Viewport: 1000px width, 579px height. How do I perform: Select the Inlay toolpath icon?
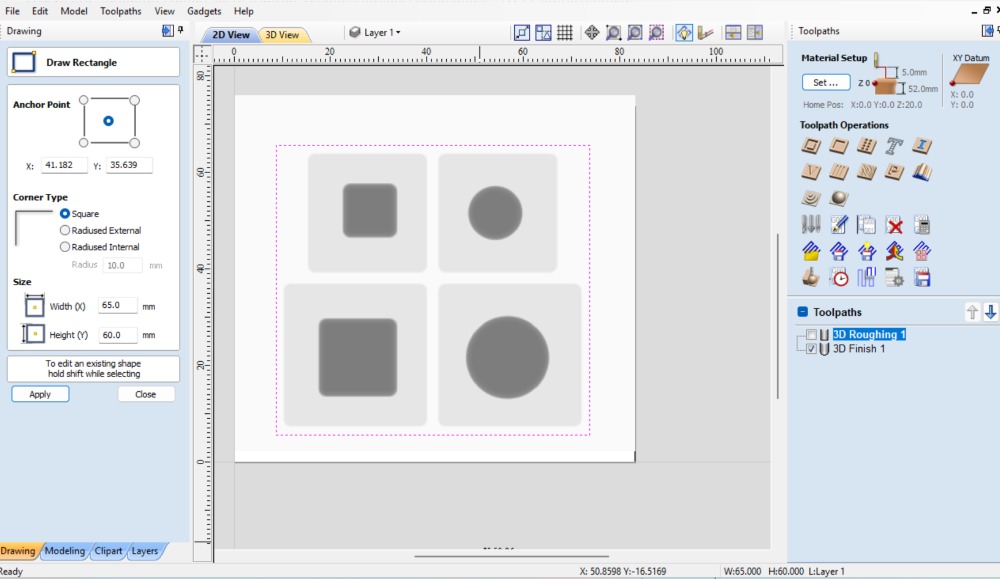coord(922,146)
